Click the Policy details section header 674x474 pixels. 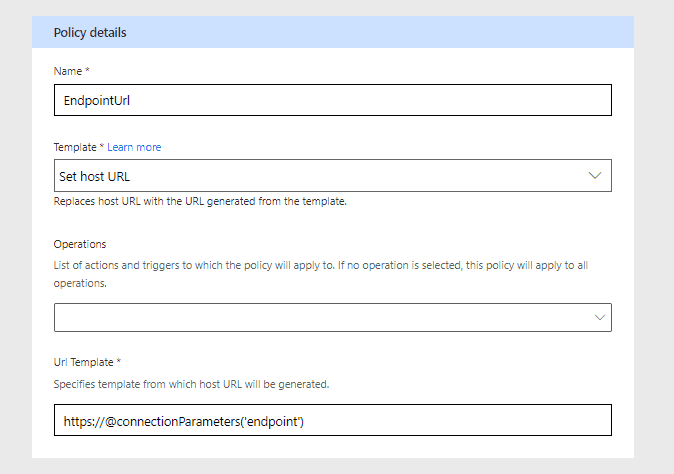[x=333, y=32]
